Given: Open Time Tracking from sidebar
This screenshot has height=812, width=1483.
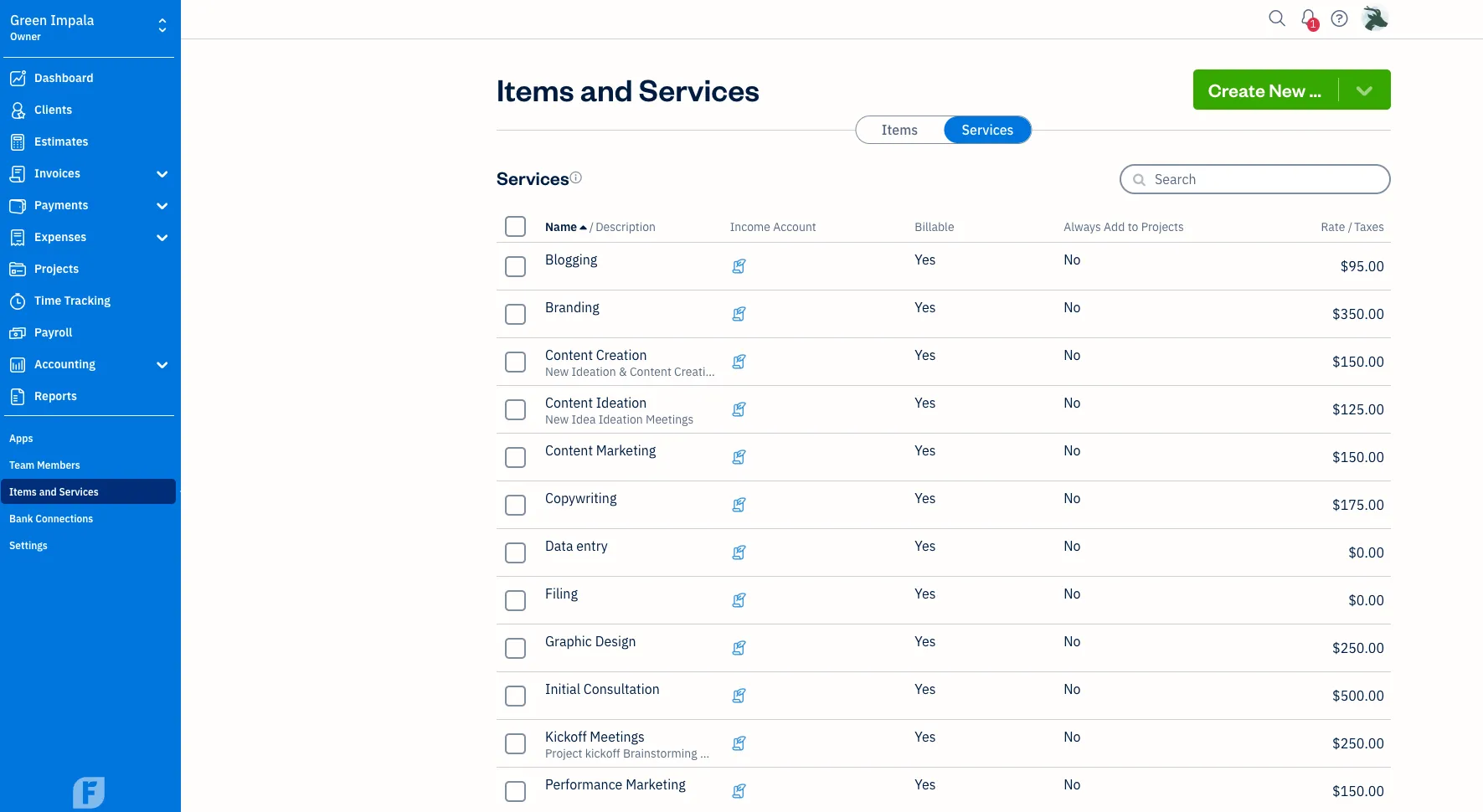Looking at the screenshot, I should pyautogui.click(x=72, y=301).
